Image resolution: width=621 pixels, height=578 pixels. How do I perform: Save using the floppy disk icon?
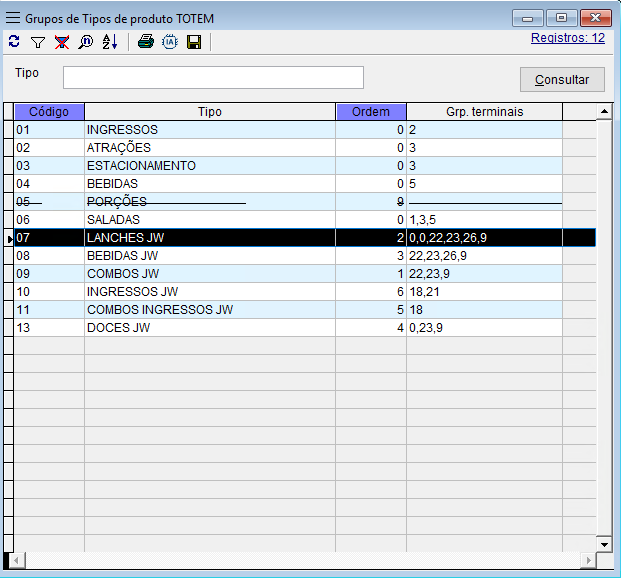194,42
